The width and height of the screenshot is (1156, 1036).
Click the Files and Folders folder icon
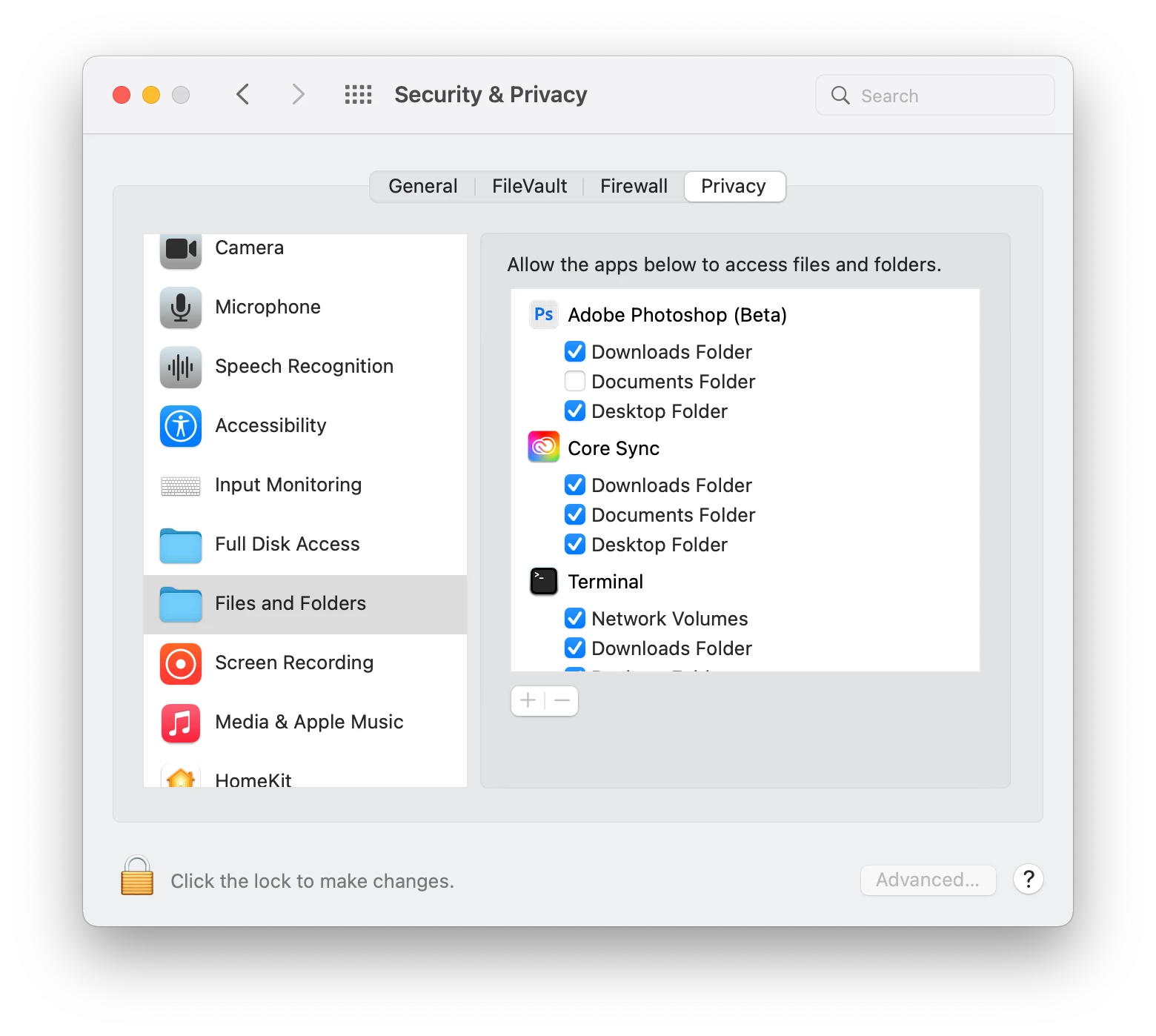pyautogui.click(x=181, y=605)
